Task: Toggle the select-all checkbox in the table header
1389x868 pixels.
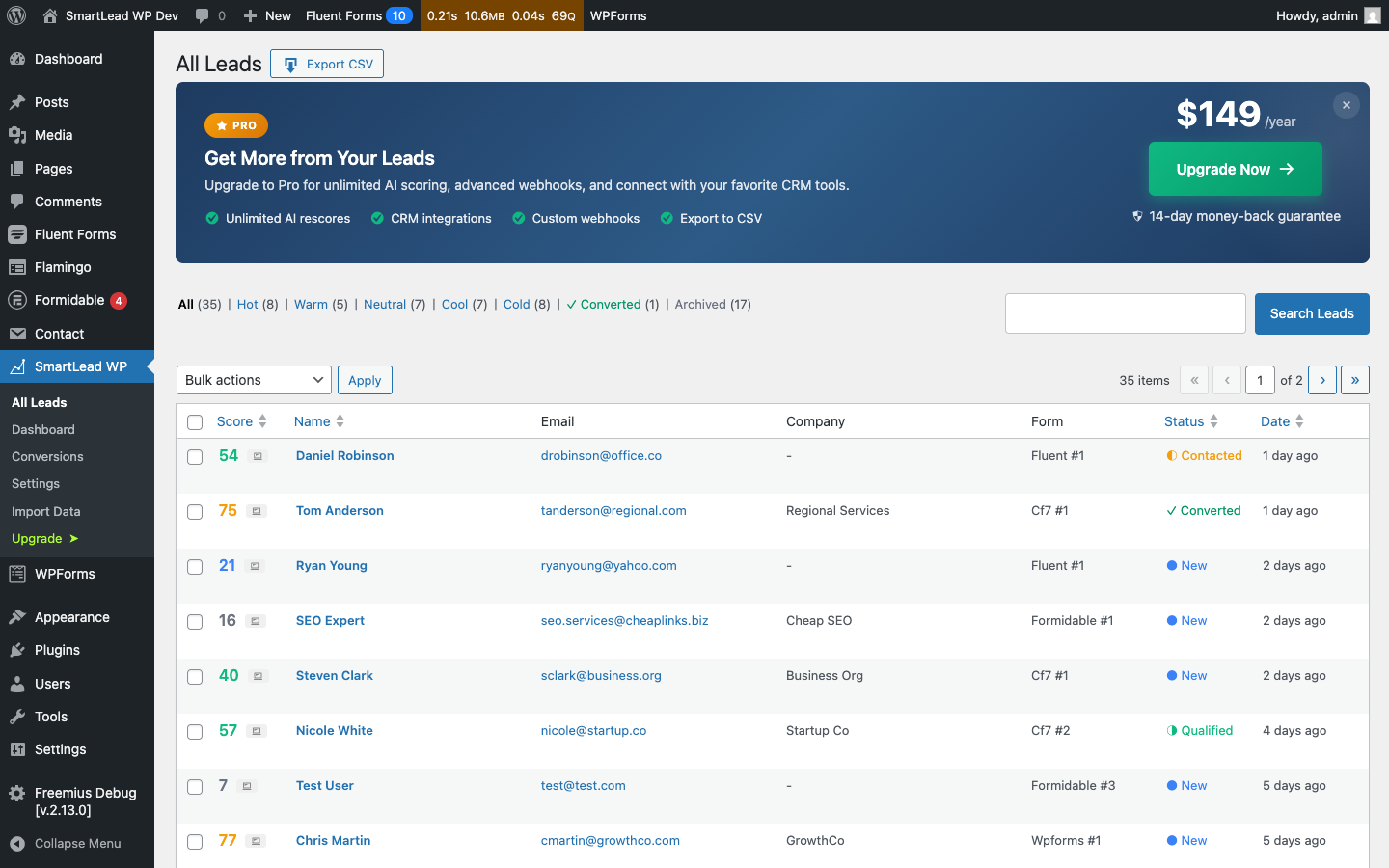Action: (x=195, y=422)
